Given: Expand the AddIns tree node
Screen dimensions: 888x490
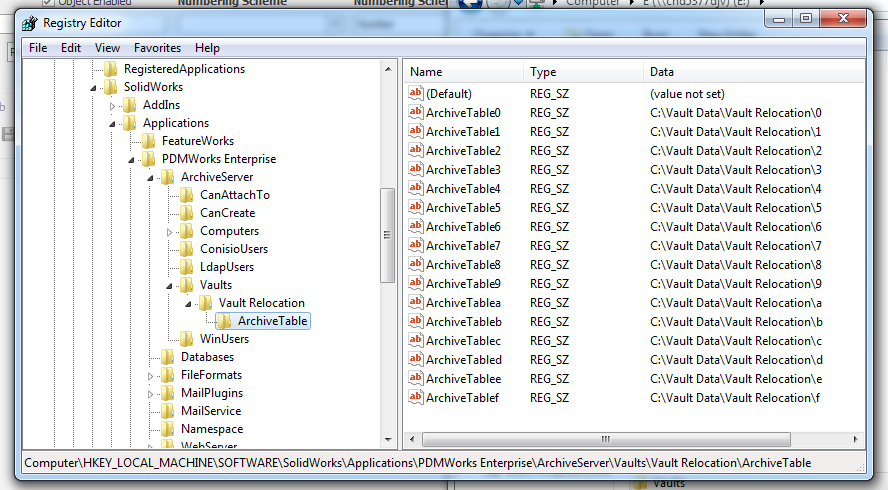Looking at the screenshot, I should [x=112, y=105].
